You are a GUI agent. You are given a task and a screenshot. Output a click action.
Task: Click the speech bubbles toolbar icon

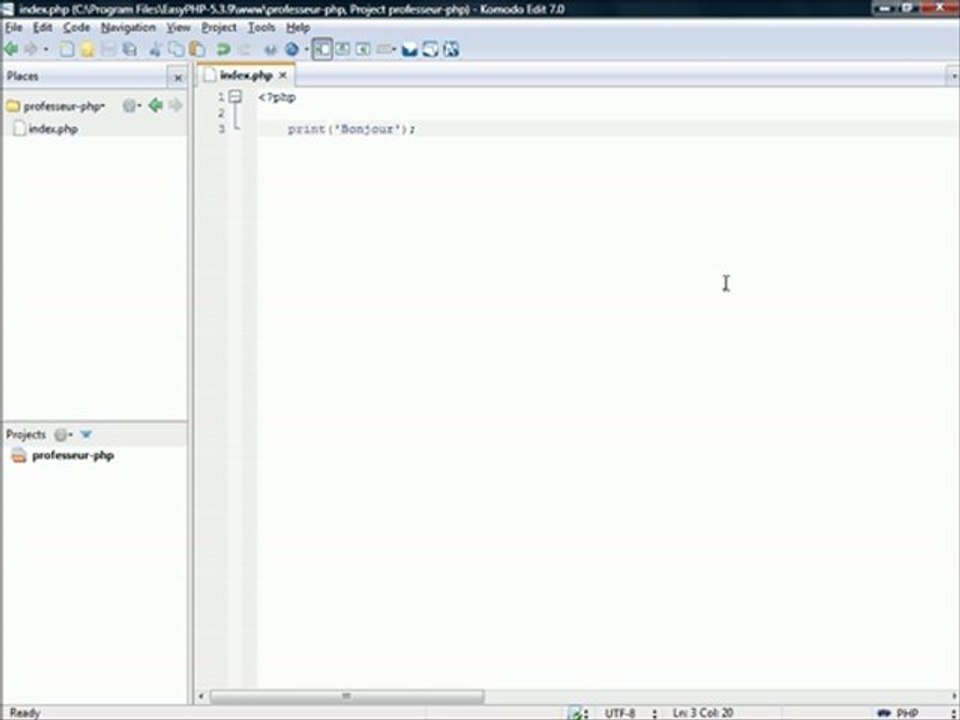click(430, 49)
